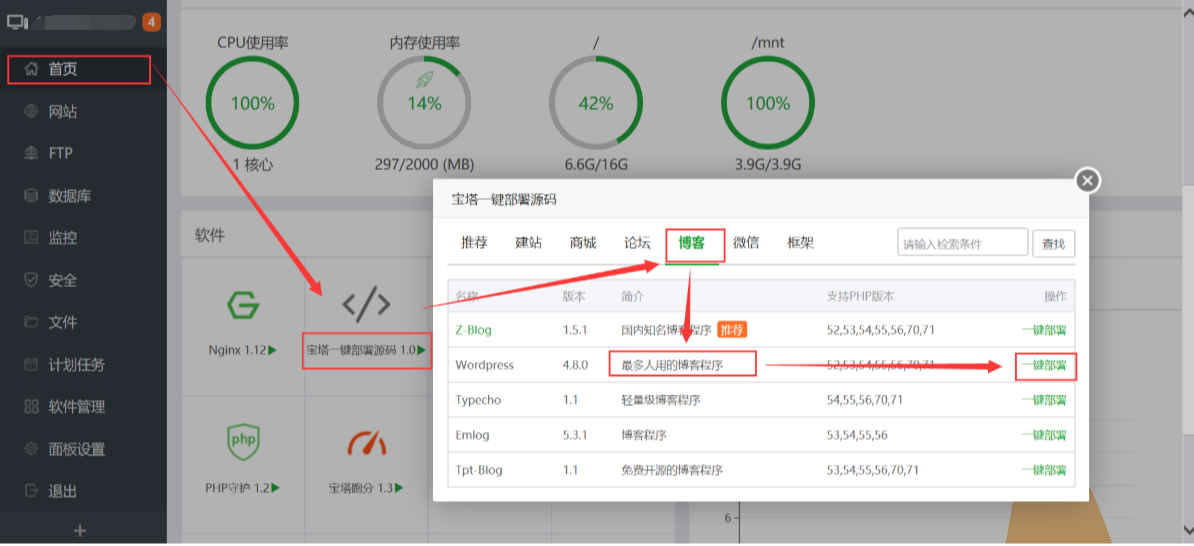Click the Tpt-Blog name cell
The height and width of the screenshot is (546, 1194).
(479, 470)
